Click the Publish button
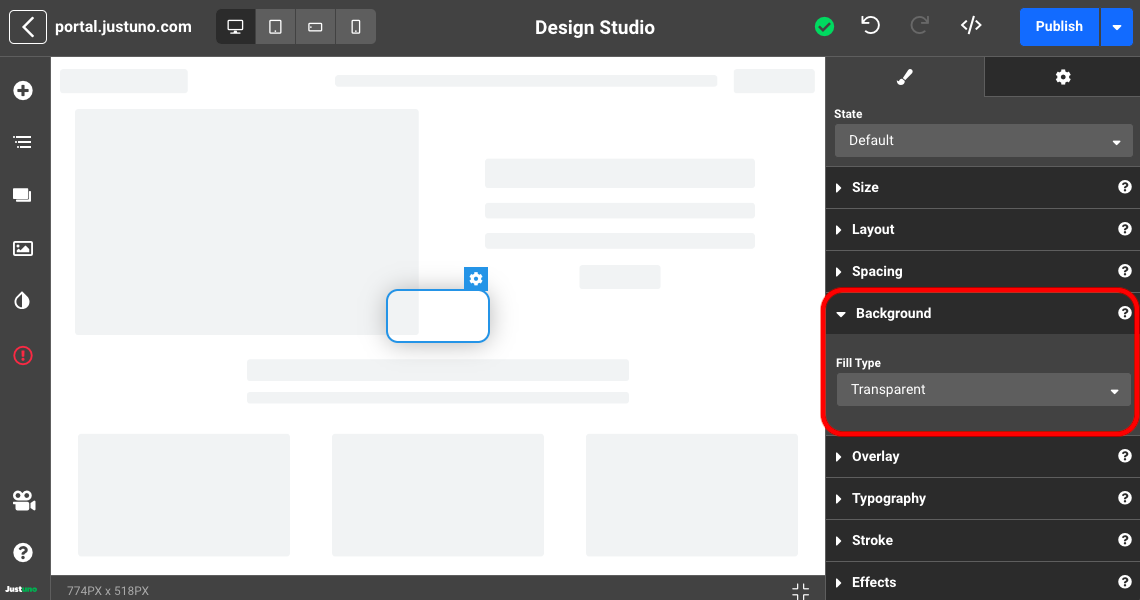 pyautogui.click(x=1058, y=27)
